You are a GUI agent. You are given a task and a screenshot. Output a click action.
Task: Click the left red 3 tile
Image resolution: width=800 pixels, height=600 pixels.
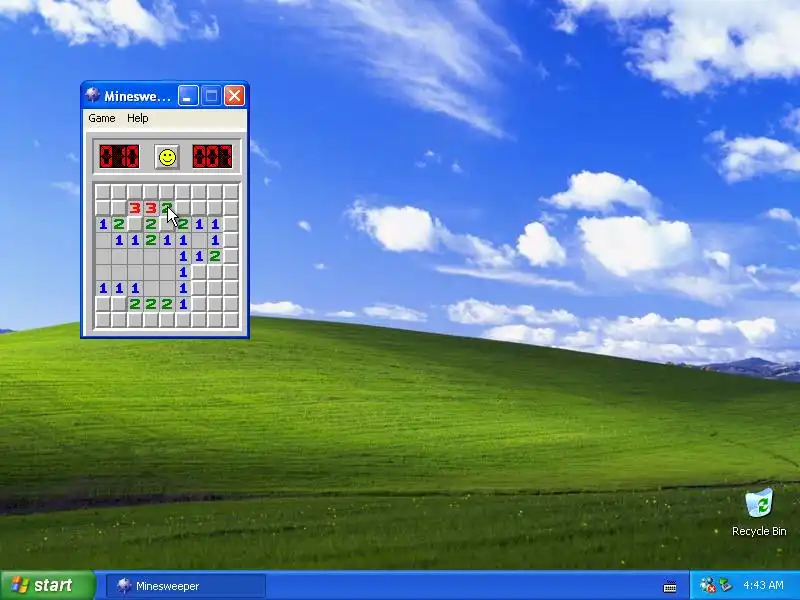point(135,208)
